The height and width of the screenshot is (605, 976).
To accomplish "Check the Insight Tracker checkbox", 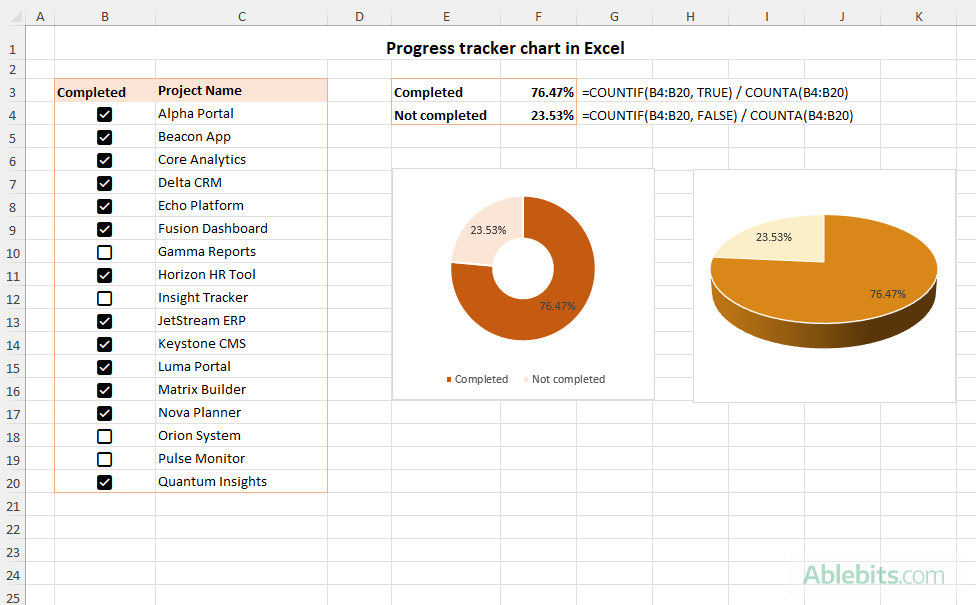I will click(104, 298).
